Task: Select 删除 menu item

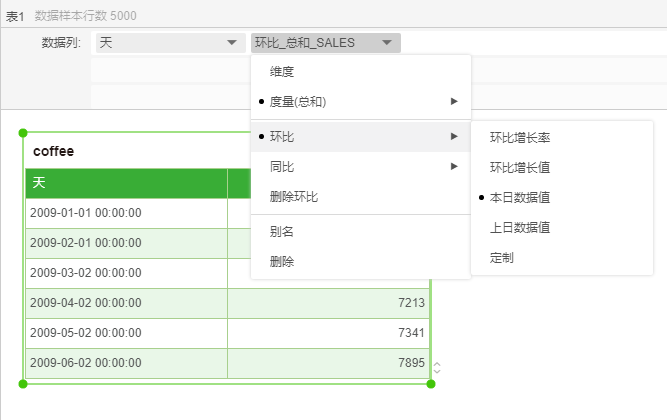Action: click(x=282, y=261)
